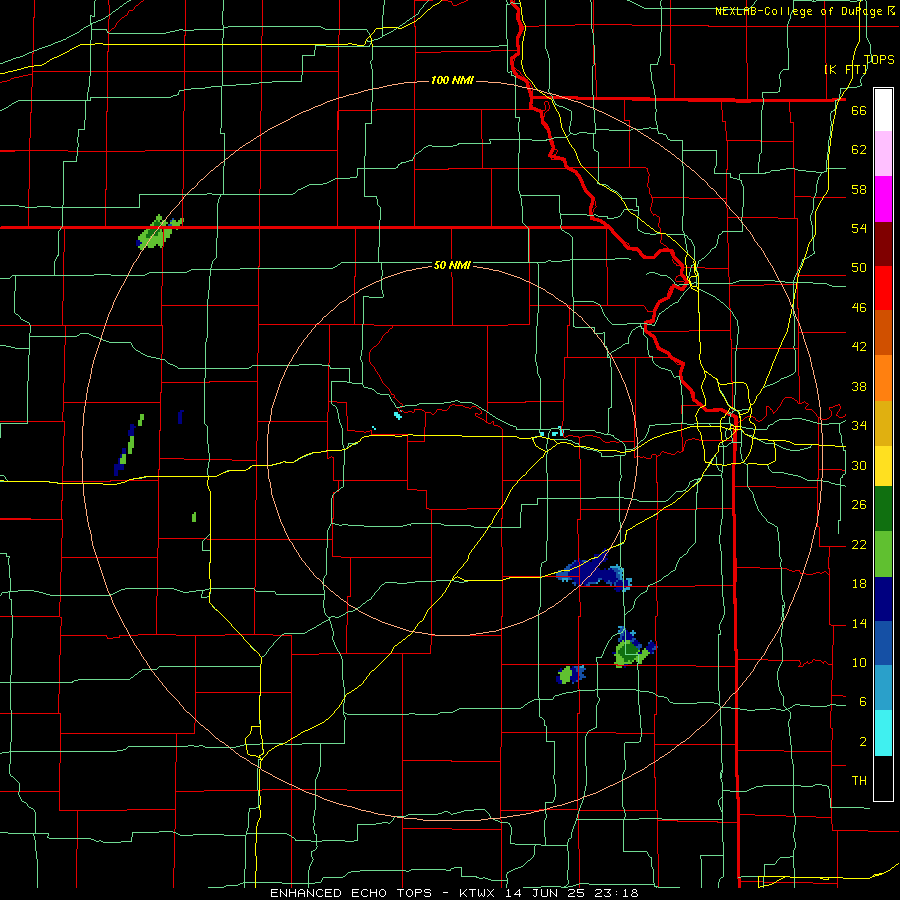Image resolution: width=900 pixels, height=900 pixels.
Task: Click the legend value '6'
Action: click(862, 701)
